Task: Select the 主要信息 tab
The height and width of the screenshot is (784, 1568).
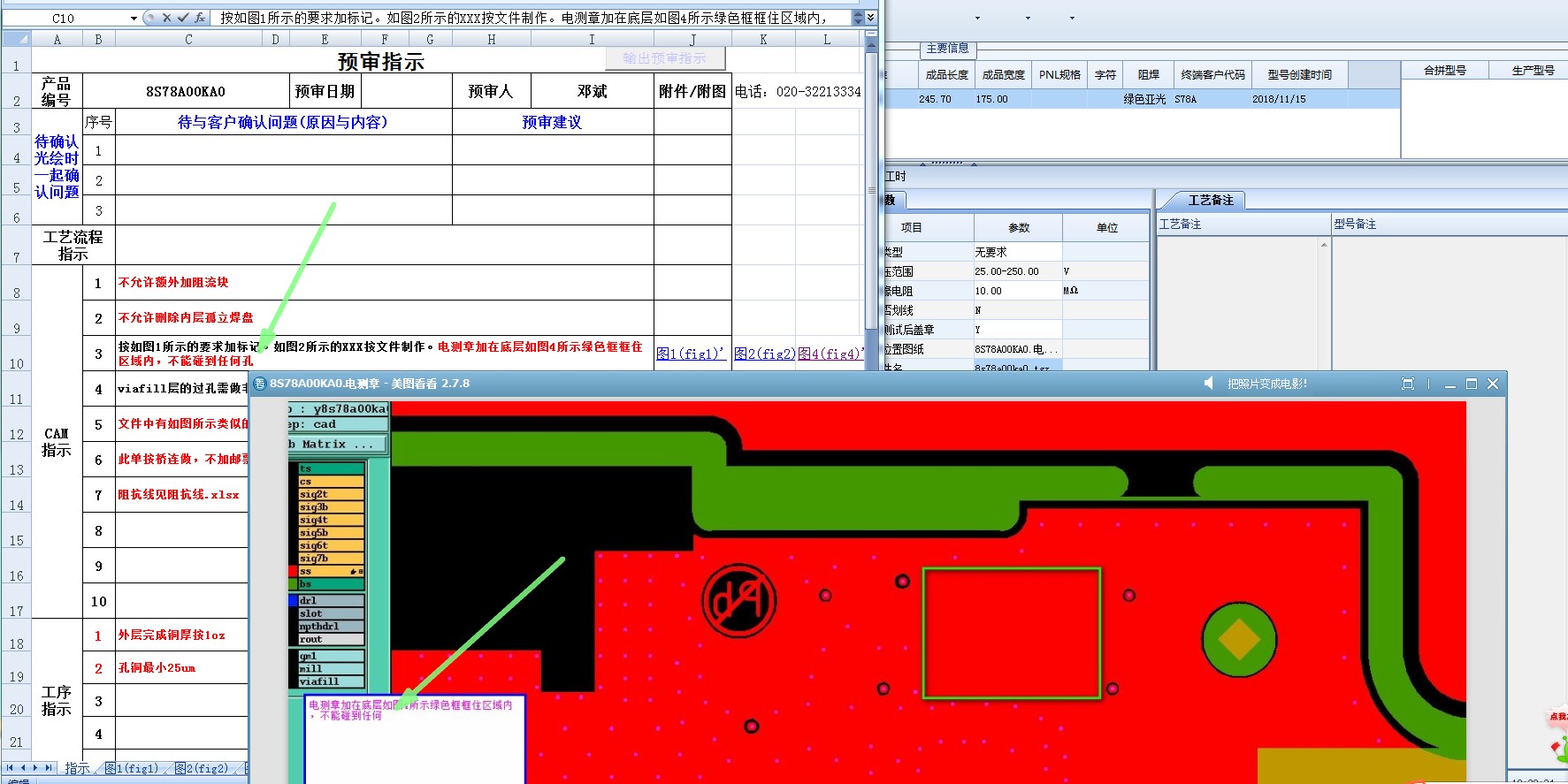Action: coord(947,49)
